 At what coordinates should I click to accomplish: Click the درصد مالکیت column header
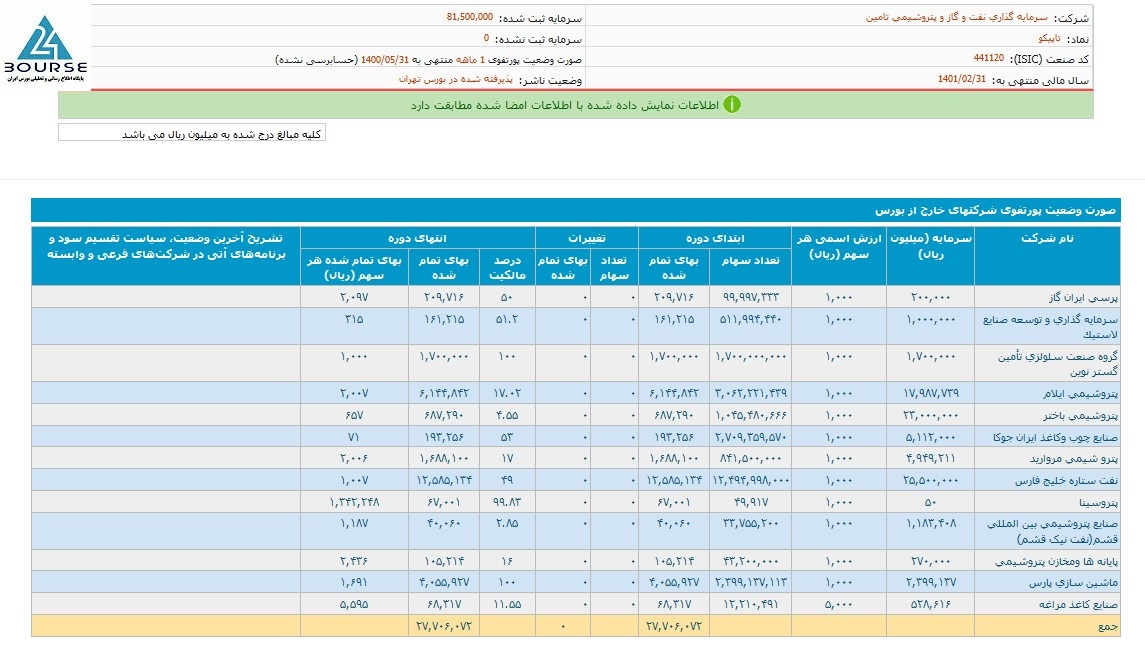click(507, 267)
